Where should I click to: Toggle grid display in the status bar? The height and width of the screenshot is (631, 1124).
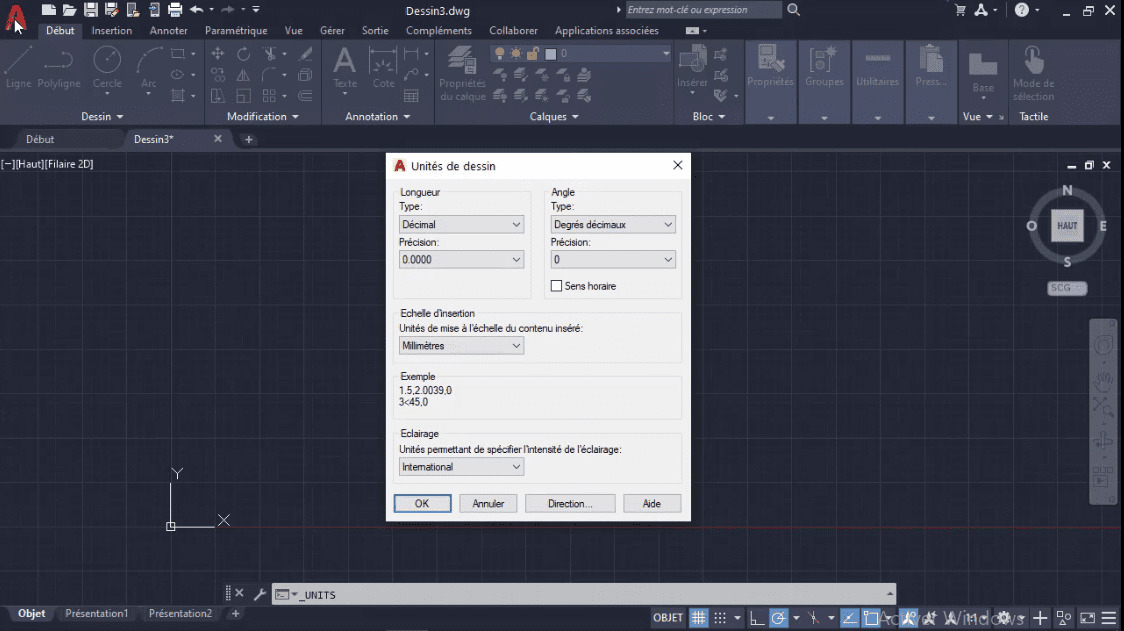click(698, 617)
